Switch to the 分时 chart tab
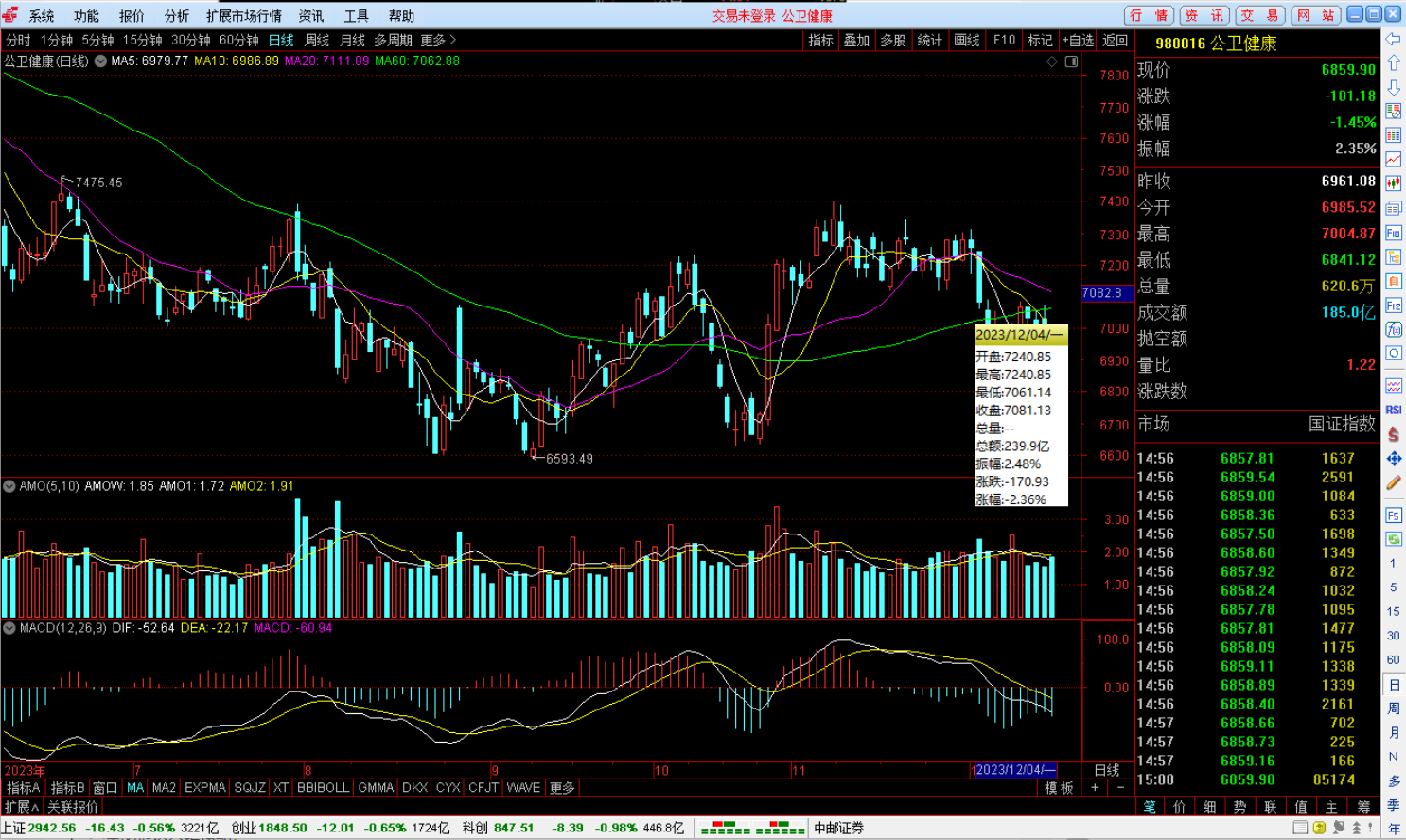 (18, 40)
